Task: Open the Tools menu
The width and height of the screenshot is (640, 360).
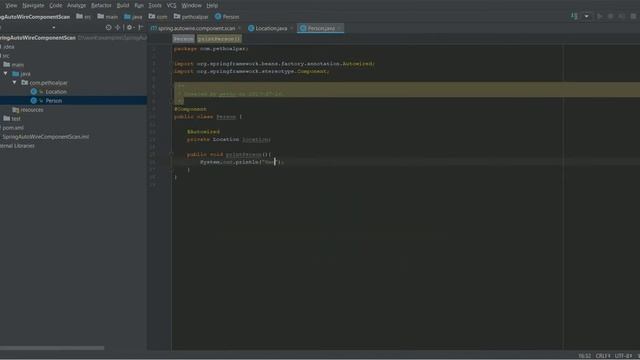Action: tap(155, 5)
